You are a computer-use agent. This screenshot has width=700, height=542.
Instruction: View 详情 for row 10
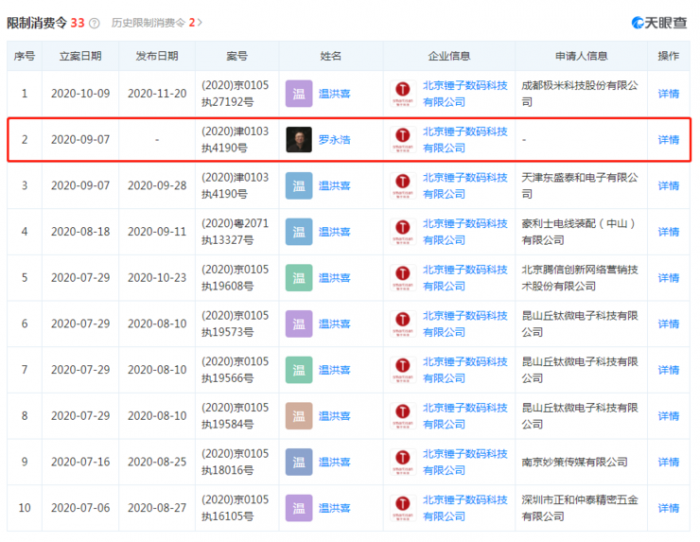[668, 508]
